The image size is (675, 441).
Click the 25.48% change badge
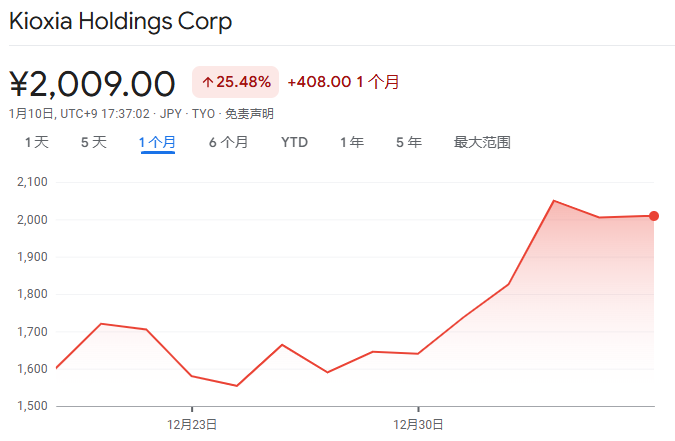tap(235, 82)
